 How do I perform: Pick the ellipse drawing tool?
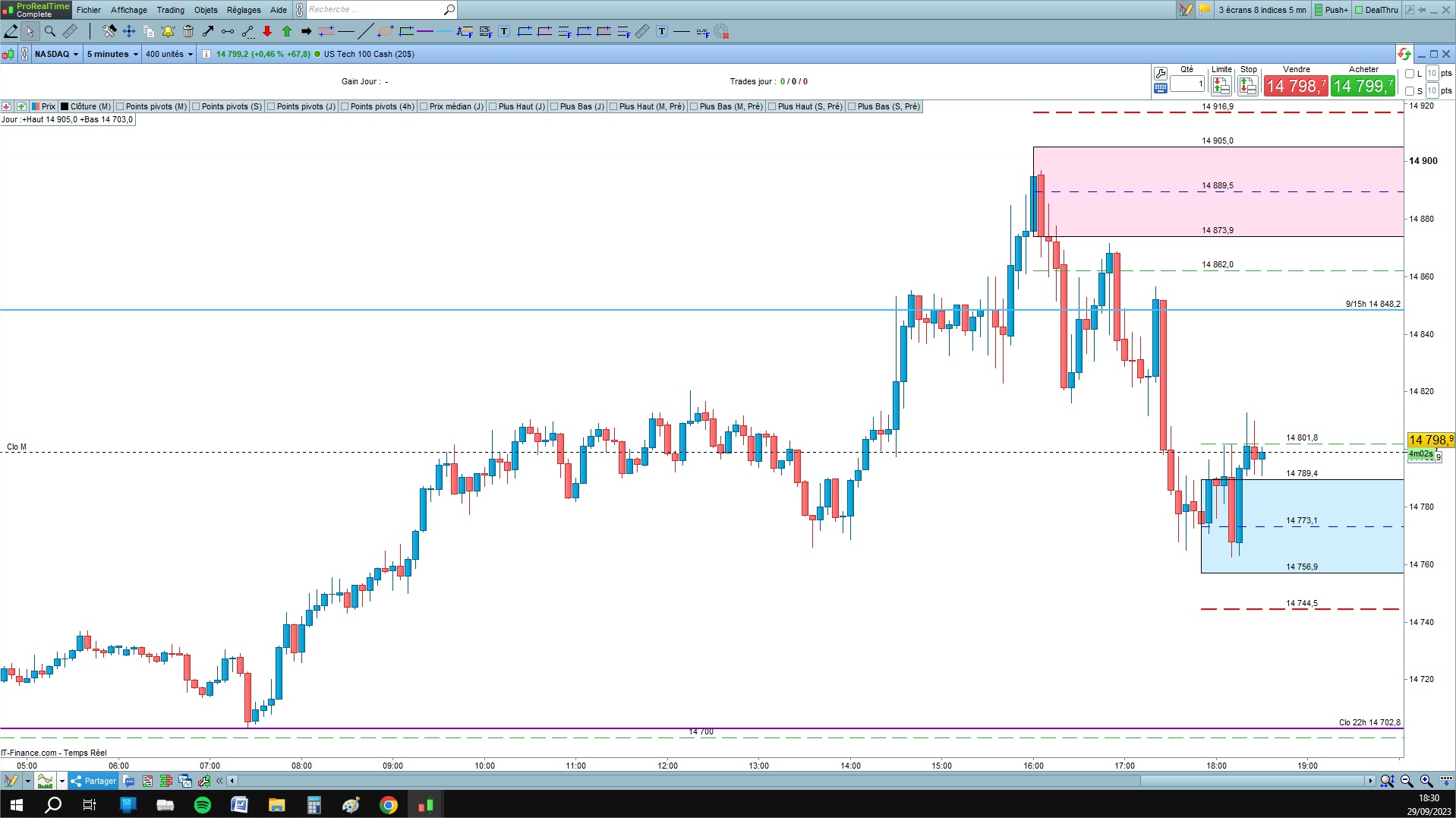coord(386,31)
